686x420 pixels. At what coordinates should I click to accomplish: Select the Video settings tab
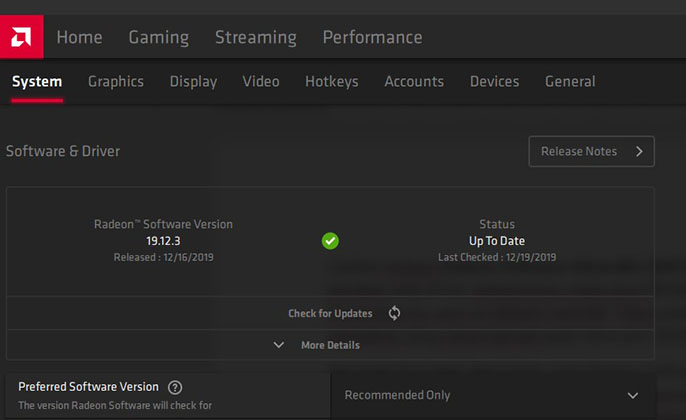[261, 81]
